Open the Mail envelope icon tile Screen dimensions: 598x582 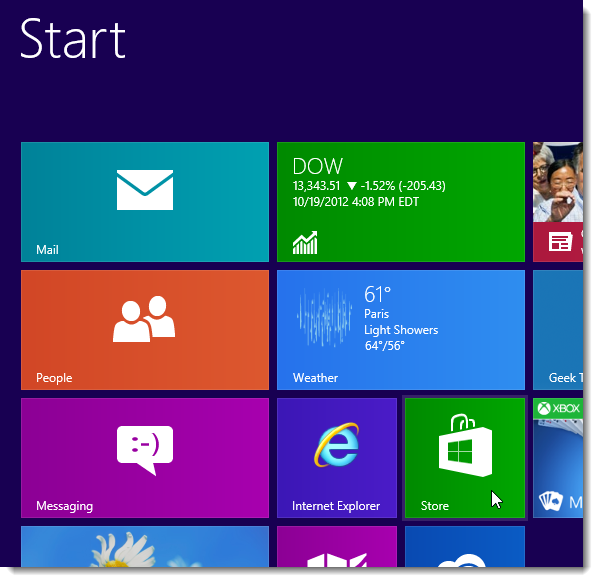pyautogui.click(x=145, y=190)
